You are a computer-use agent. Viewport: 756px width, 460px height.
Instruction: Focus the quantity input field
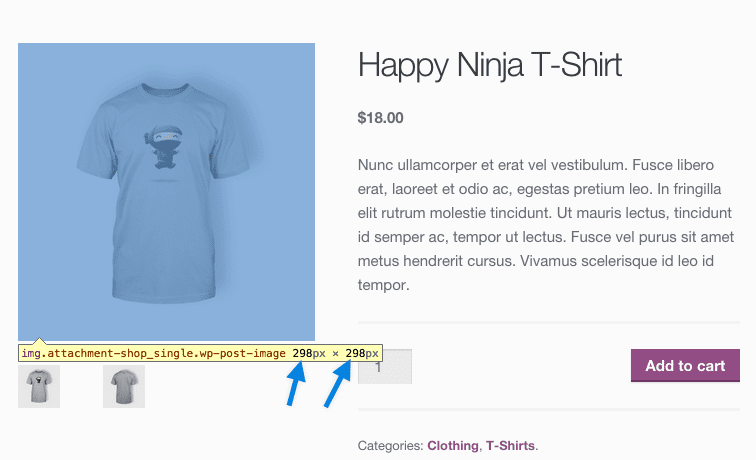(385, 366)
